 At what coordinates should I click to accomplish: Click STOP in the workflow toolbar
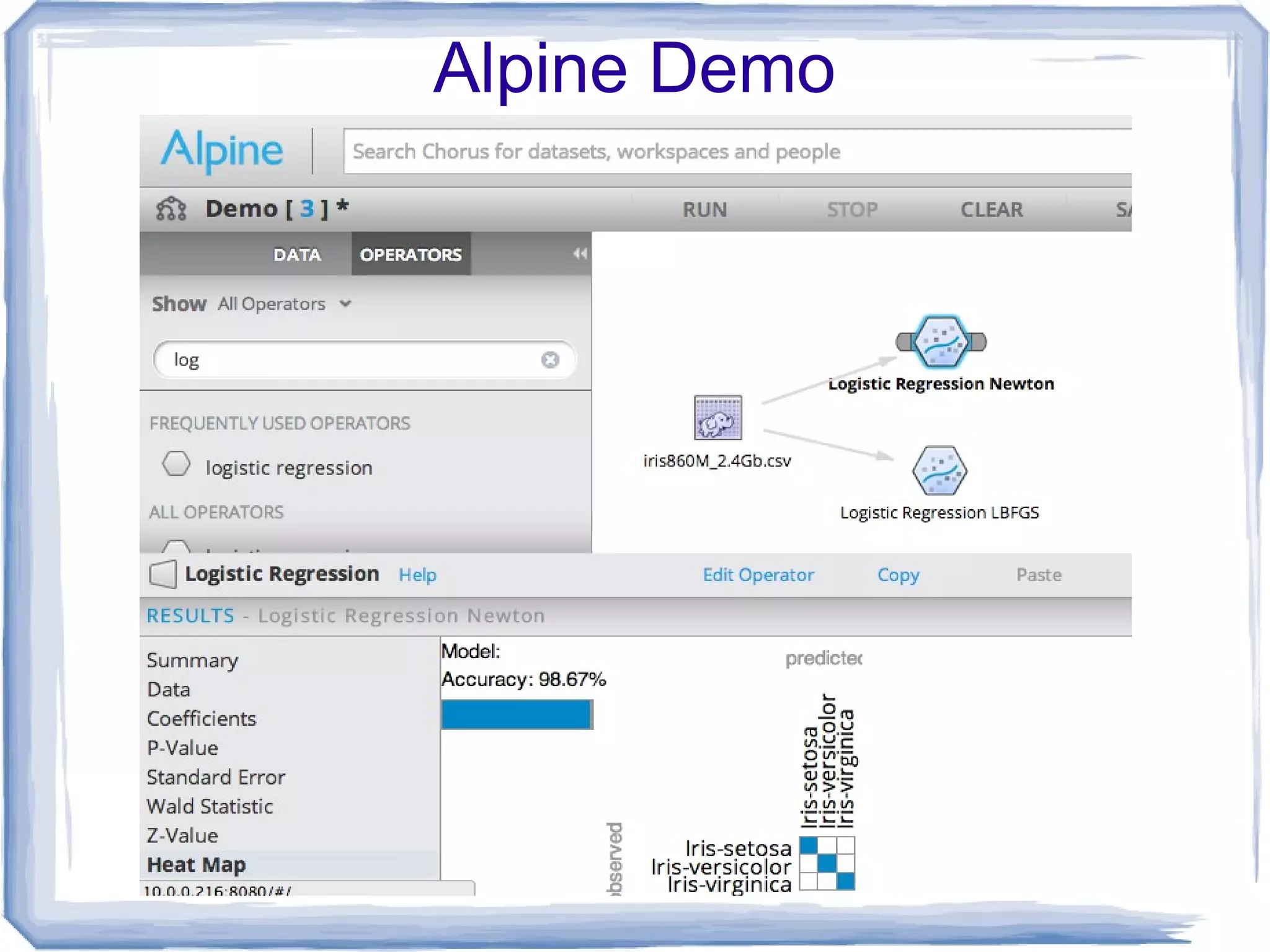pyautogui.click(x=852, y=210)
